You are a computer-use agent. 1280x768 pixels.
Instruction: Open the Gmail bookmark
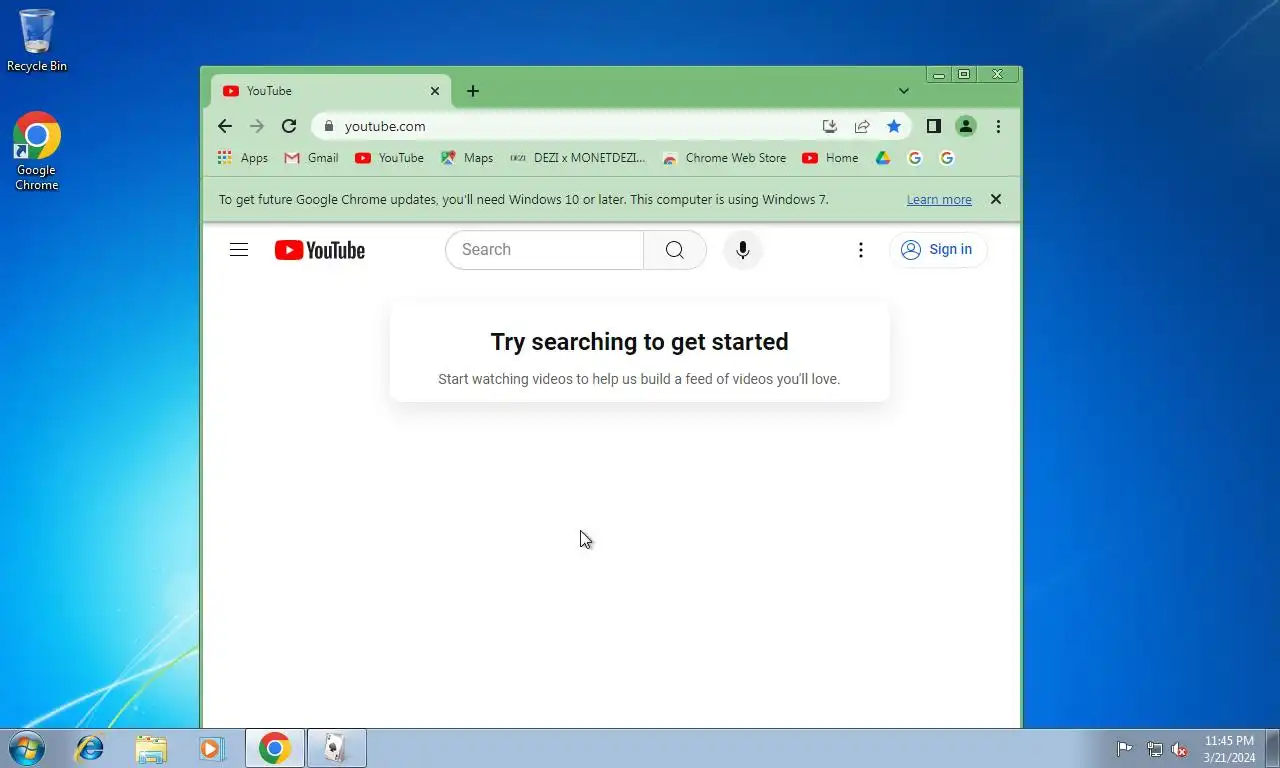[x=312, y=158]
